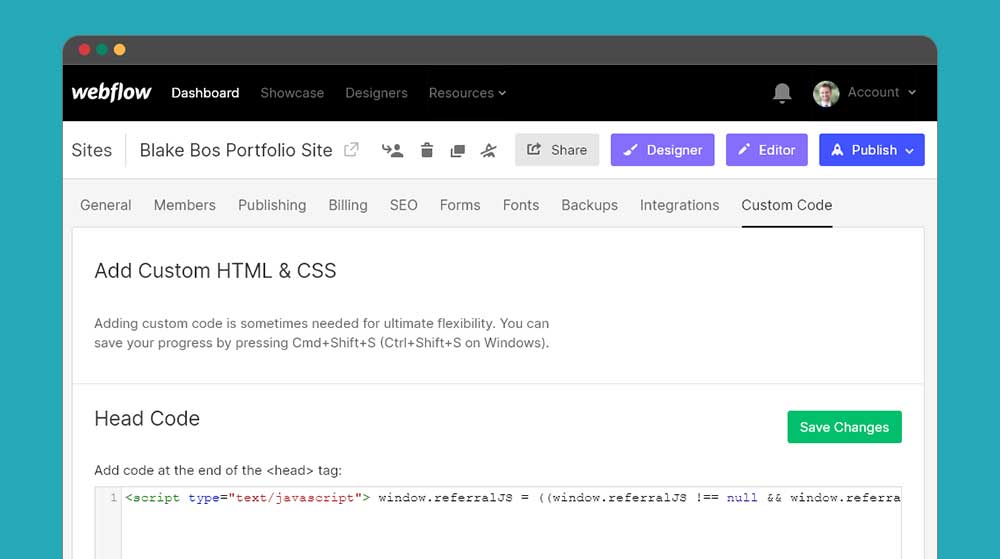1000x559 pixels.
Task: Open the Editor button
Action: click(x=767, y=150)
